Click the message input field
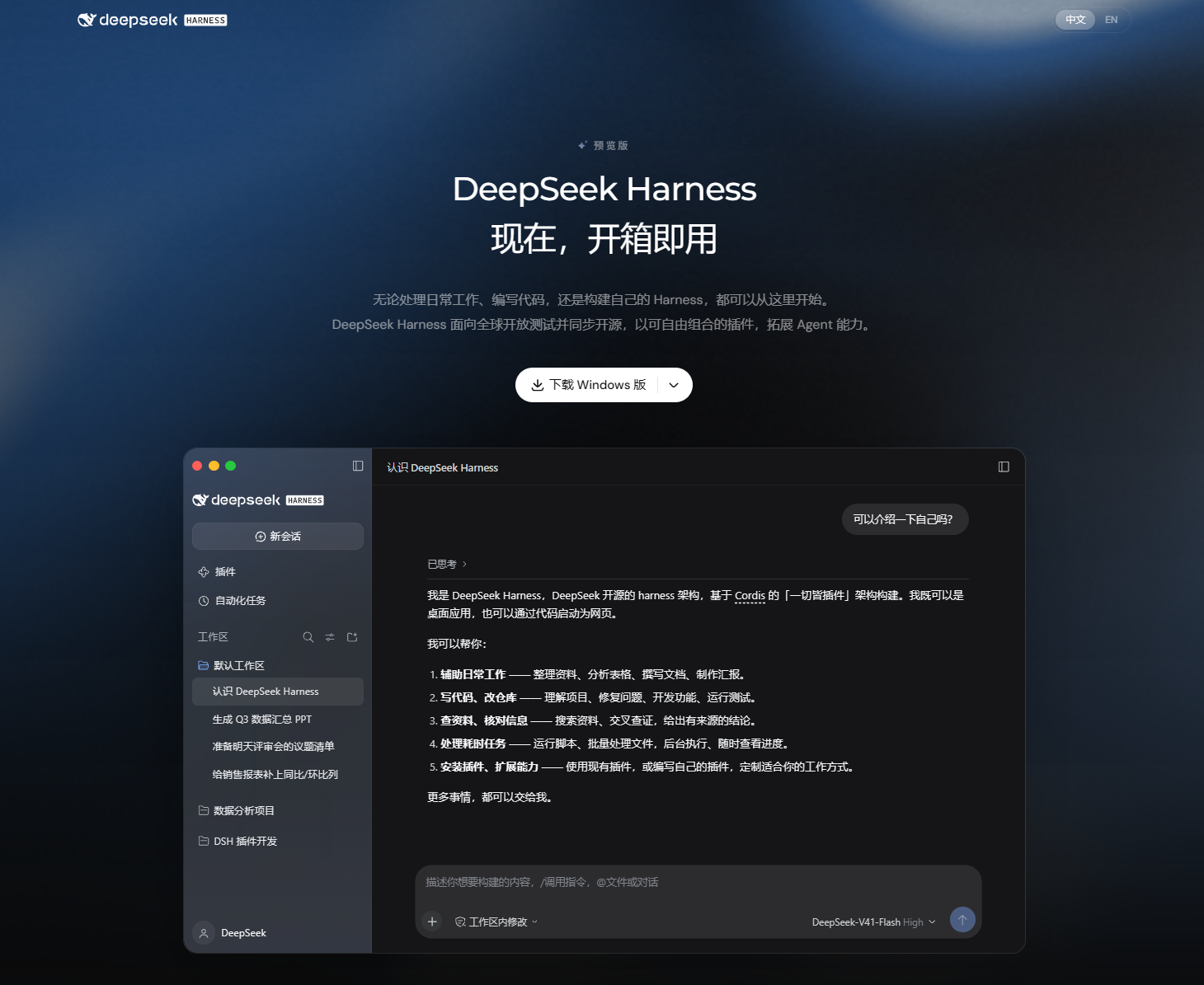 point(698,882)
